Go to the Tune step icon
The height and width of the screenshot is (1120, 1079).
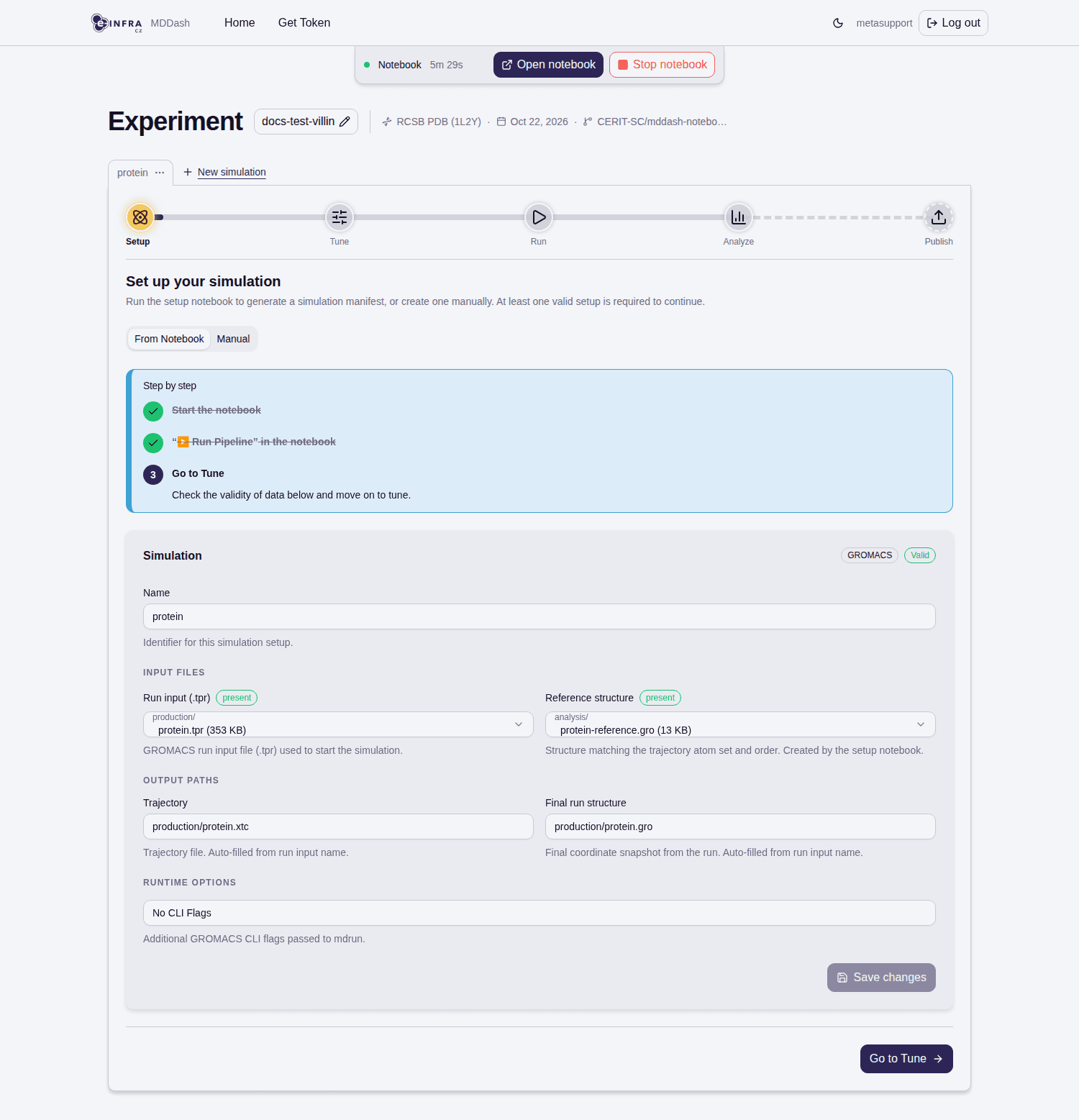340,217
